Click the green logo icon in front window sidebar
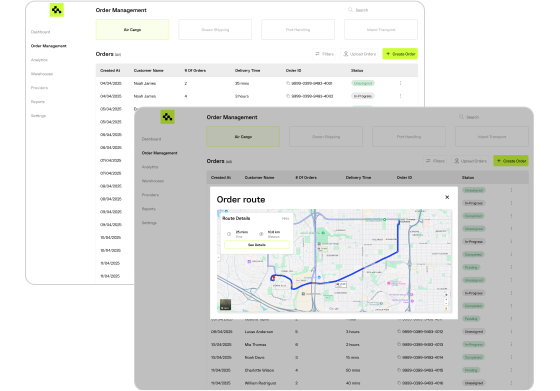 coord(168,117)
